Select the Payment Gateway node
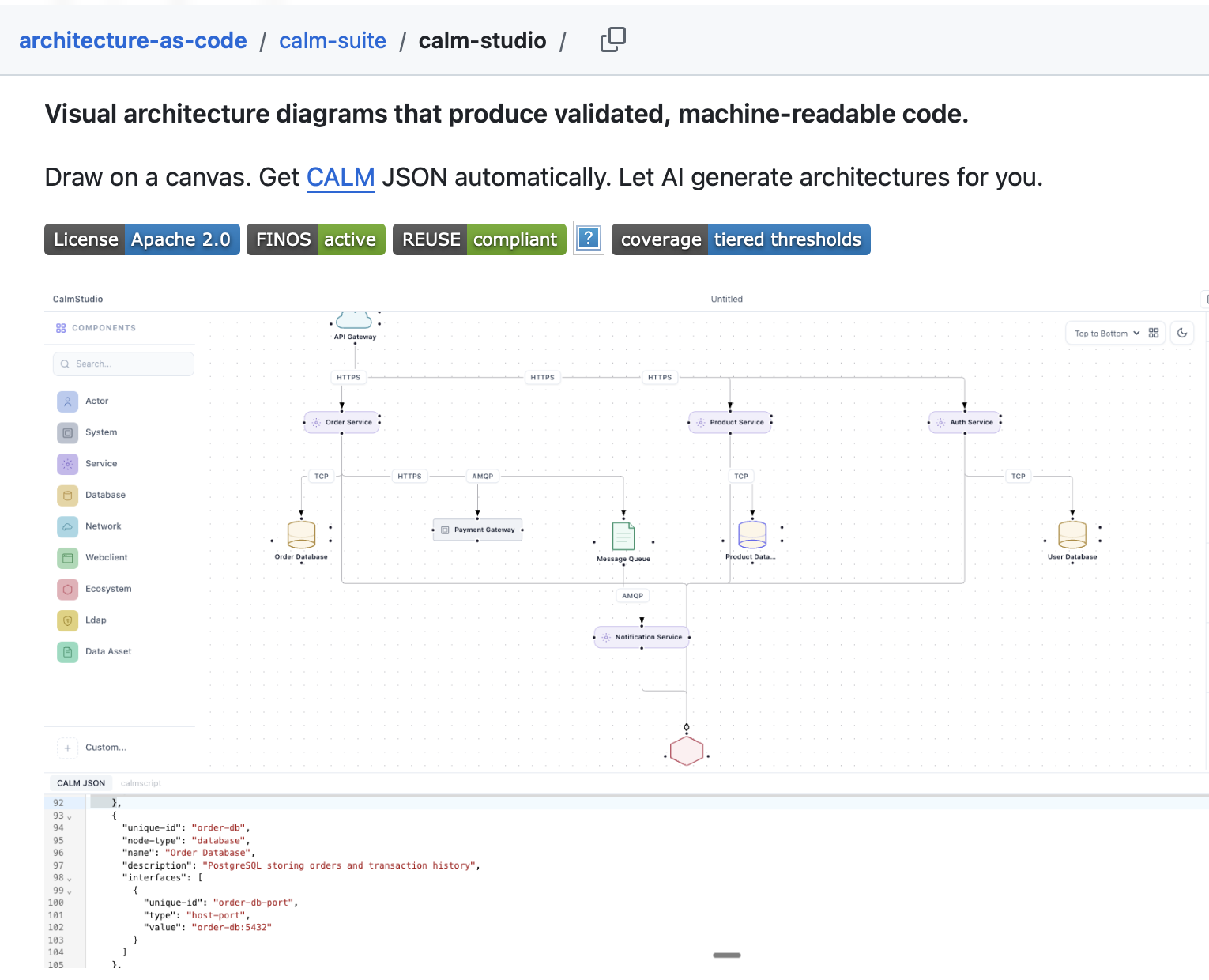This screenshot has width=1209, height=980. point(477,530)
